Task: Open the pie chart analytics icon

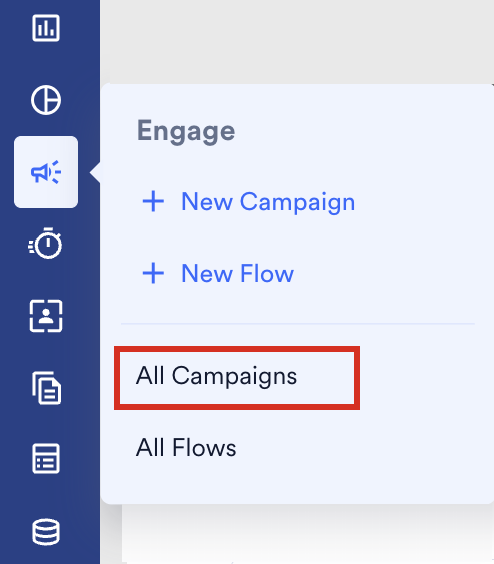Action: pos(46,100)
